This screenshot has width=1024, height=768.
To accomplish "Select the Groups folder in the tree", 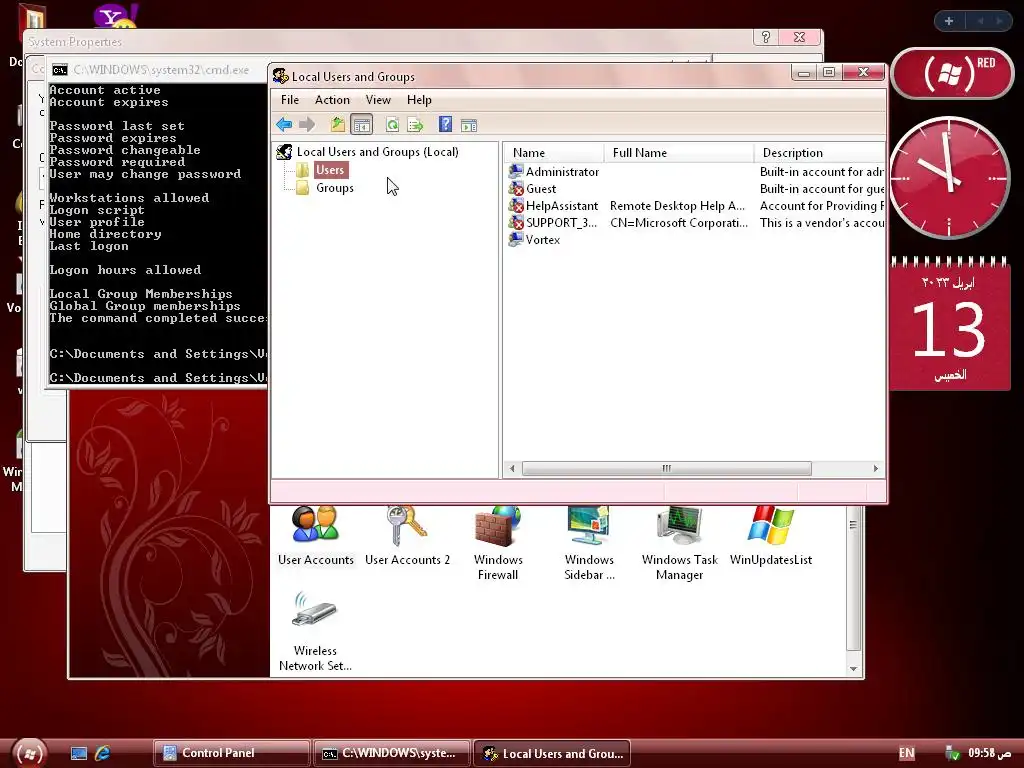I will click(x=335, y=188).
